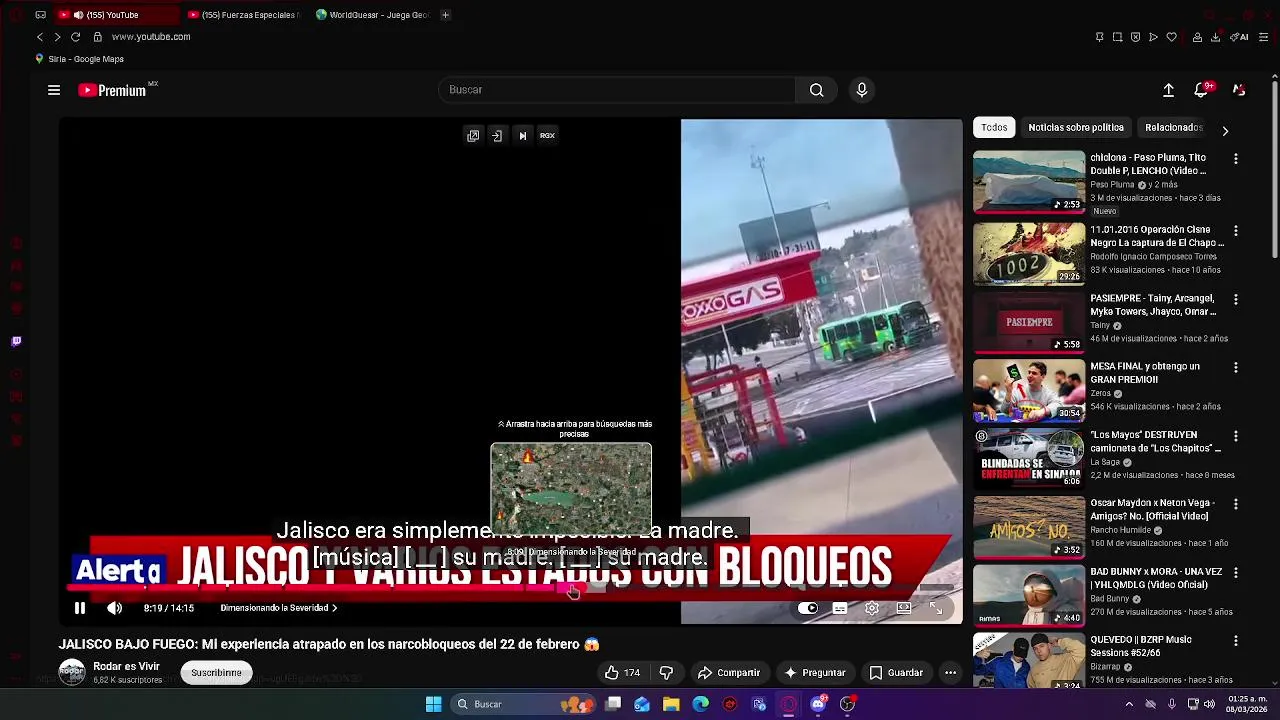Show more filter chips arrow
This screenshot has height=720, width=1280.
pyautogui.click(x=1225, y=131)
